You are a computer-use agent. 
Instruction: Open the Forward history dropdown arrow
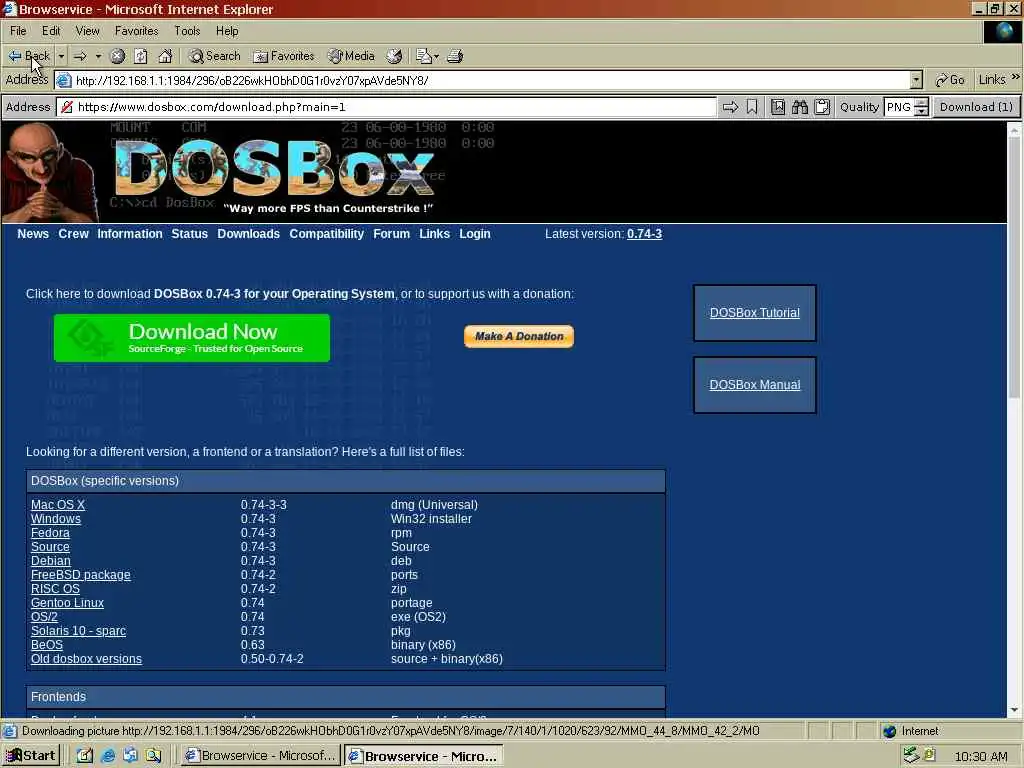click(98, 56)
